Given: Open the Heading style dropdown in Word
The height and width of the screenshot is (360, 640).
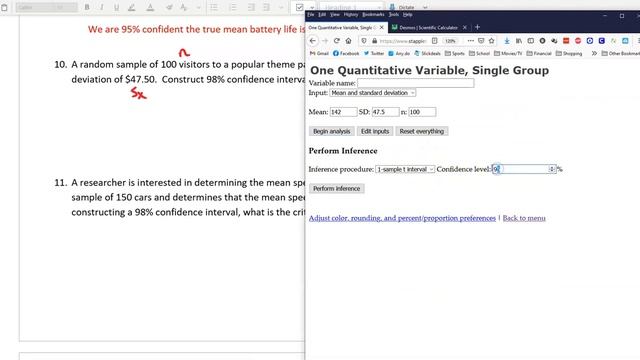Looking at the screenshot, I should 351,7.
